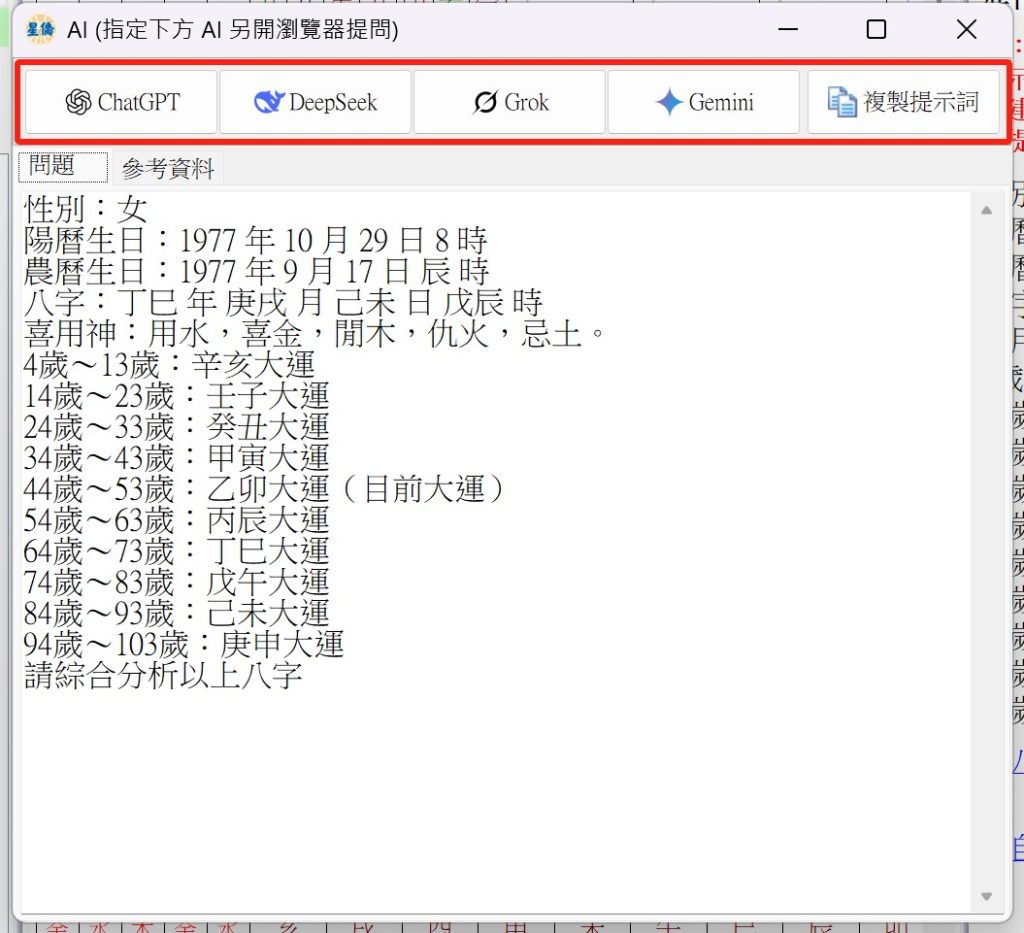
Task: Open the 参考資料 tab
Action: click(x=168, y=169)
